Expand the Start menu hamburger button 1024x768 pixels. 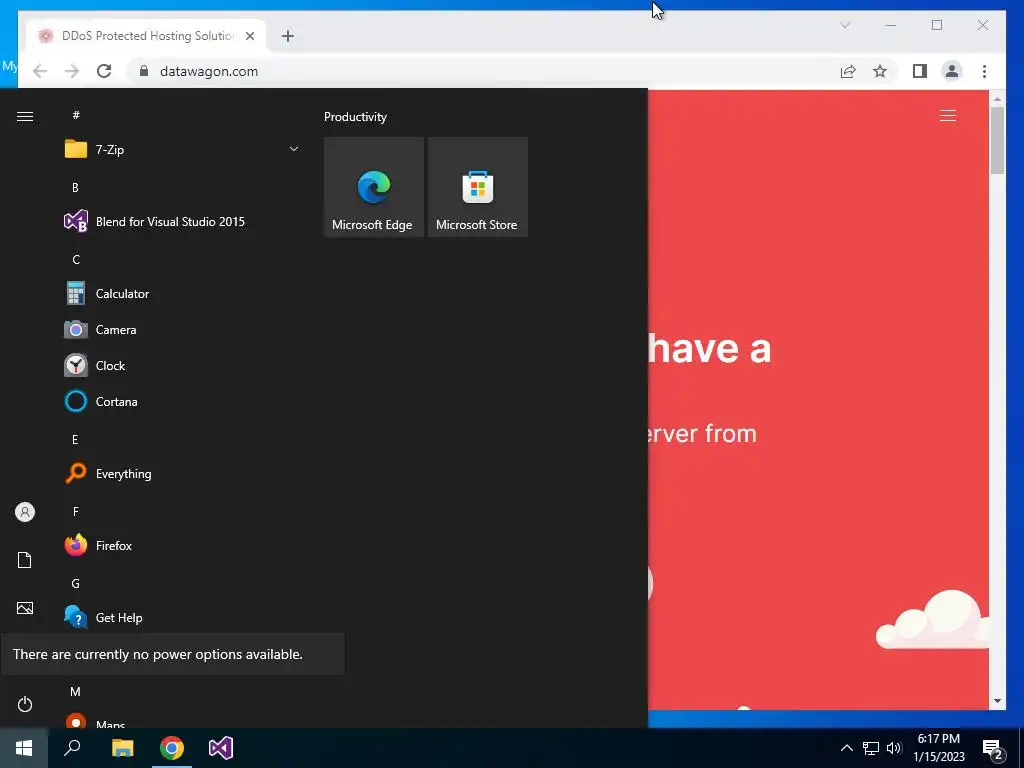click(25, 116)
